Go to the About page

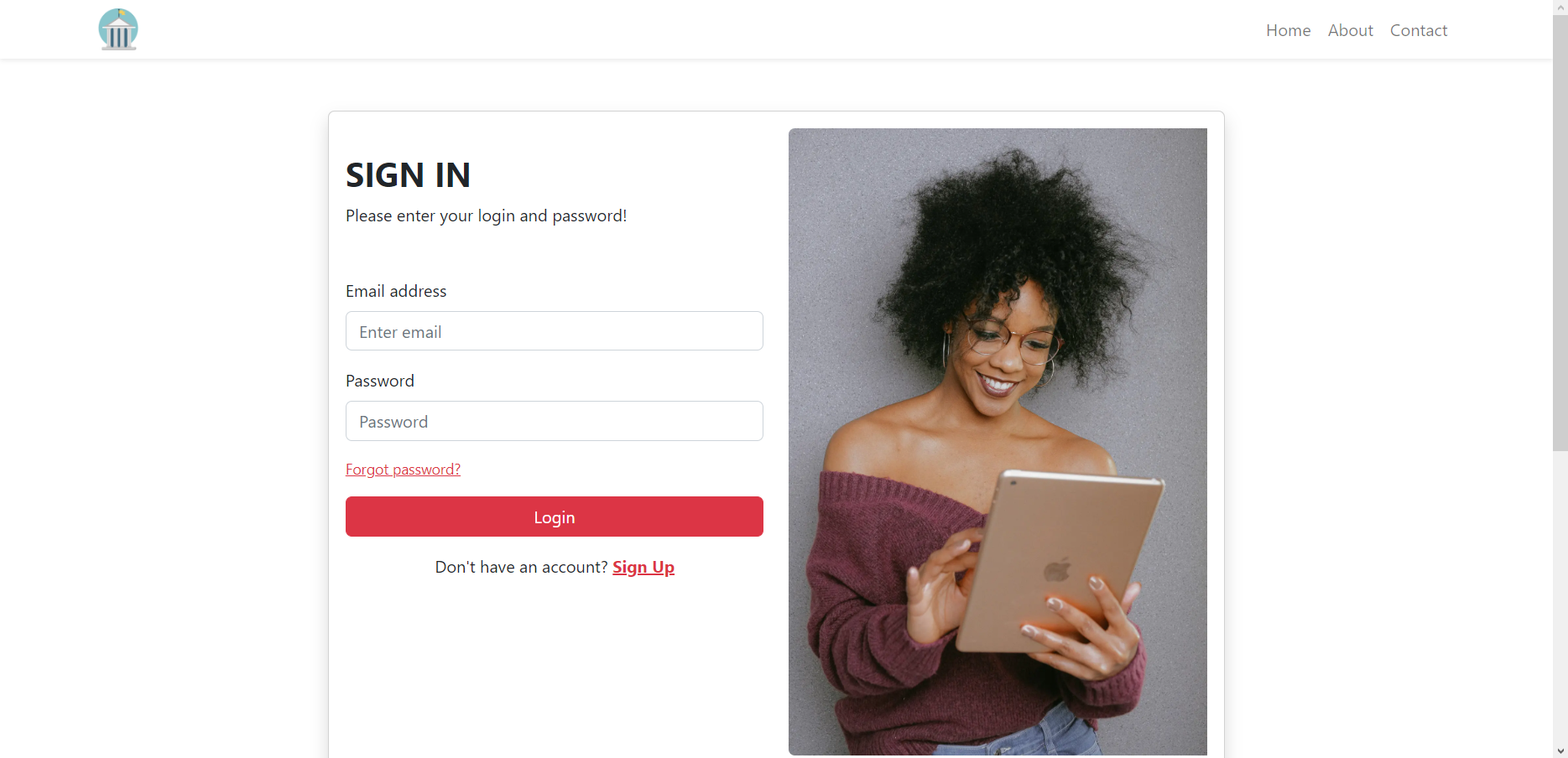pos(1350,30)
